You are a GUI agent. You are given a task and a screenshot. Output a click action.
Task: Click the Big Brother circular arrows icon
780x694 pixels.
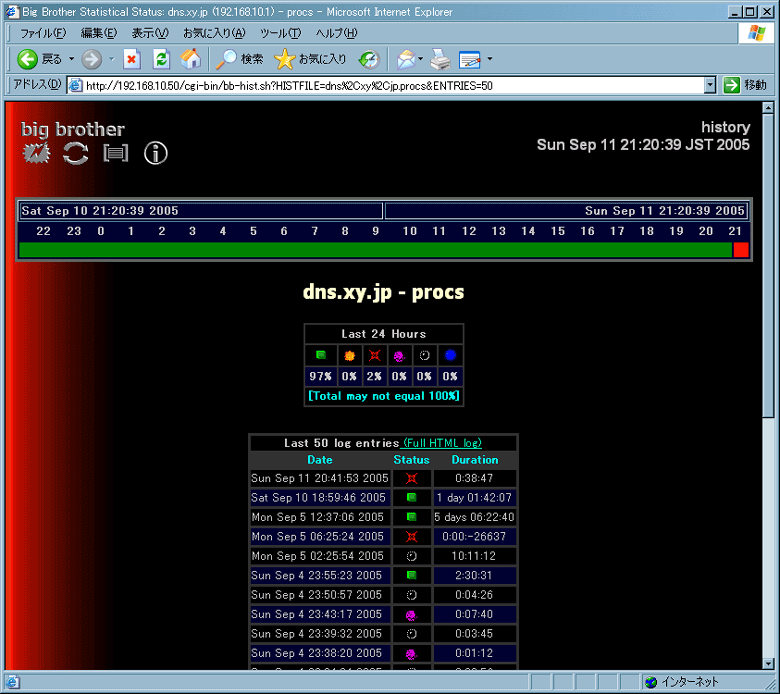click(x=76, y=153)
